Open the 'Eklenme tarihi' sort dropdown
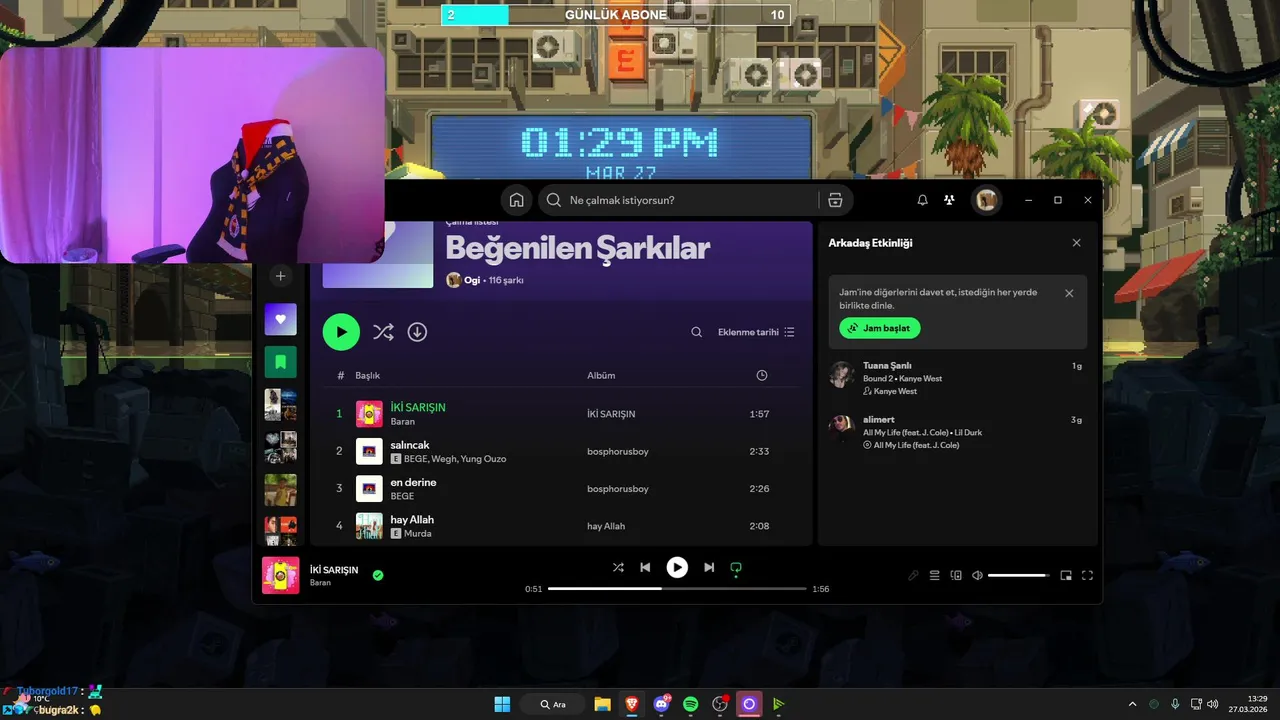This screenshot has width=1280, height=720. (x=756, y=332)
